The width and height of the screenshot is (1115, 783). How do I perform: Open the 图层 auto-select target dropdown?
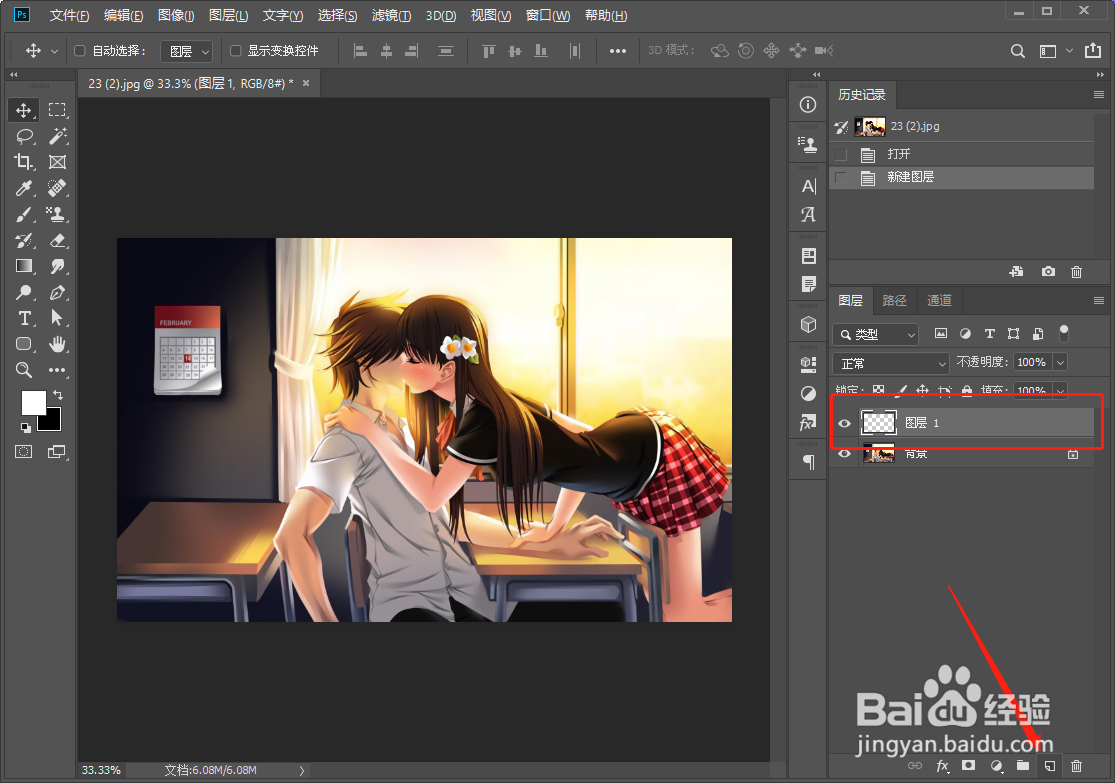tap(186, 51)
